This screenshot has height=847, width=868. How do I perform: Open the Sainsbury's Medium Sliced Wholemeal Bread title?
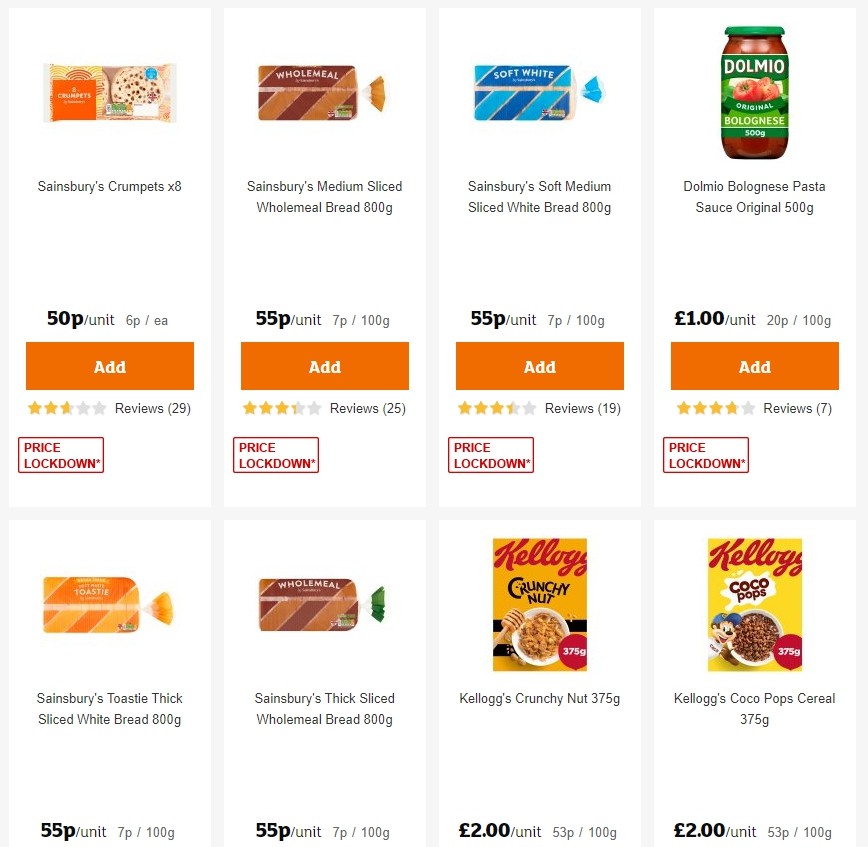point(324,197)
